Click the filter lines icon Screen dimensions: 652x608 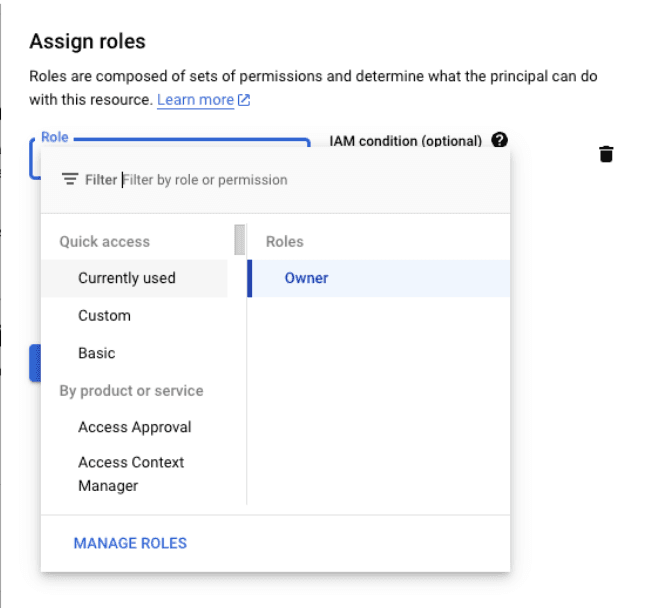[x=70, y=180]
